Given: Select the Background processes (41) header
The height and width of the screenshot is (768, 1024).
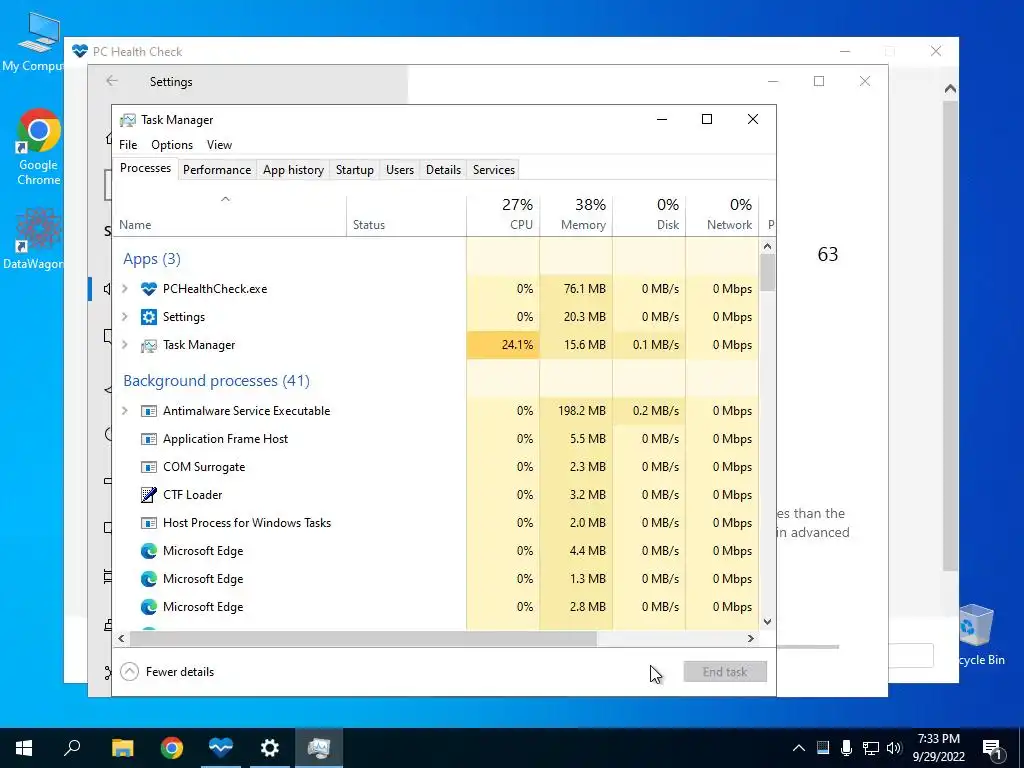Looking at the screenshot, I should 216,381.
